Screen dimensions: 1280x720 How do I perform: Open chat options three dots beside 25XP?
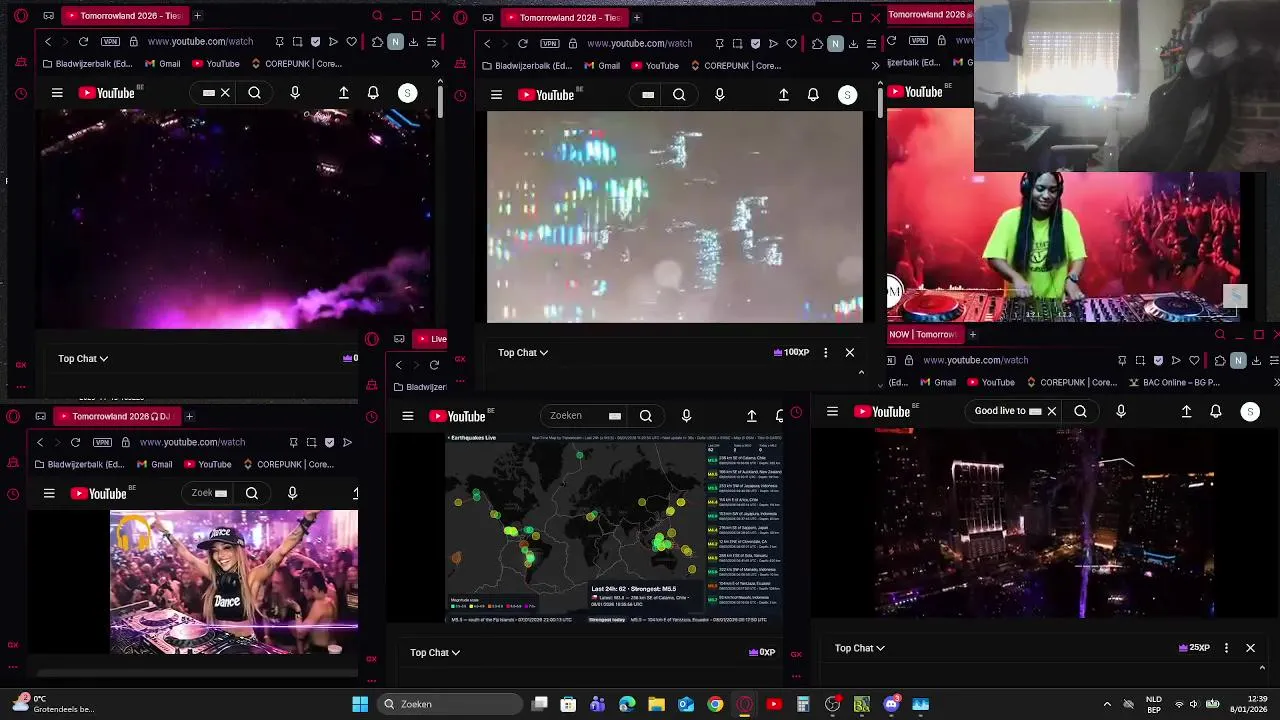tap(1226, 648)
